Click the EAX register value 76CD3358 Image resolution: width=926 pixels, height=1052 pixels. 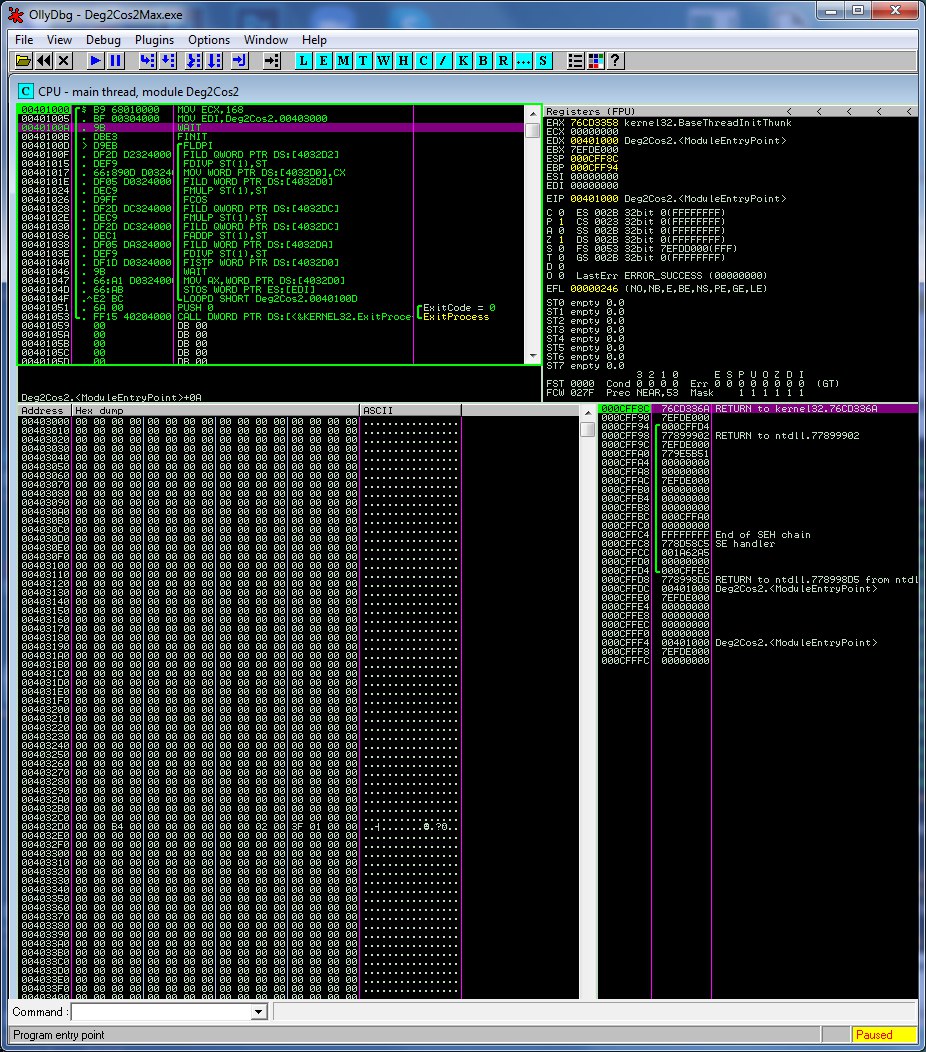(594, 123)
